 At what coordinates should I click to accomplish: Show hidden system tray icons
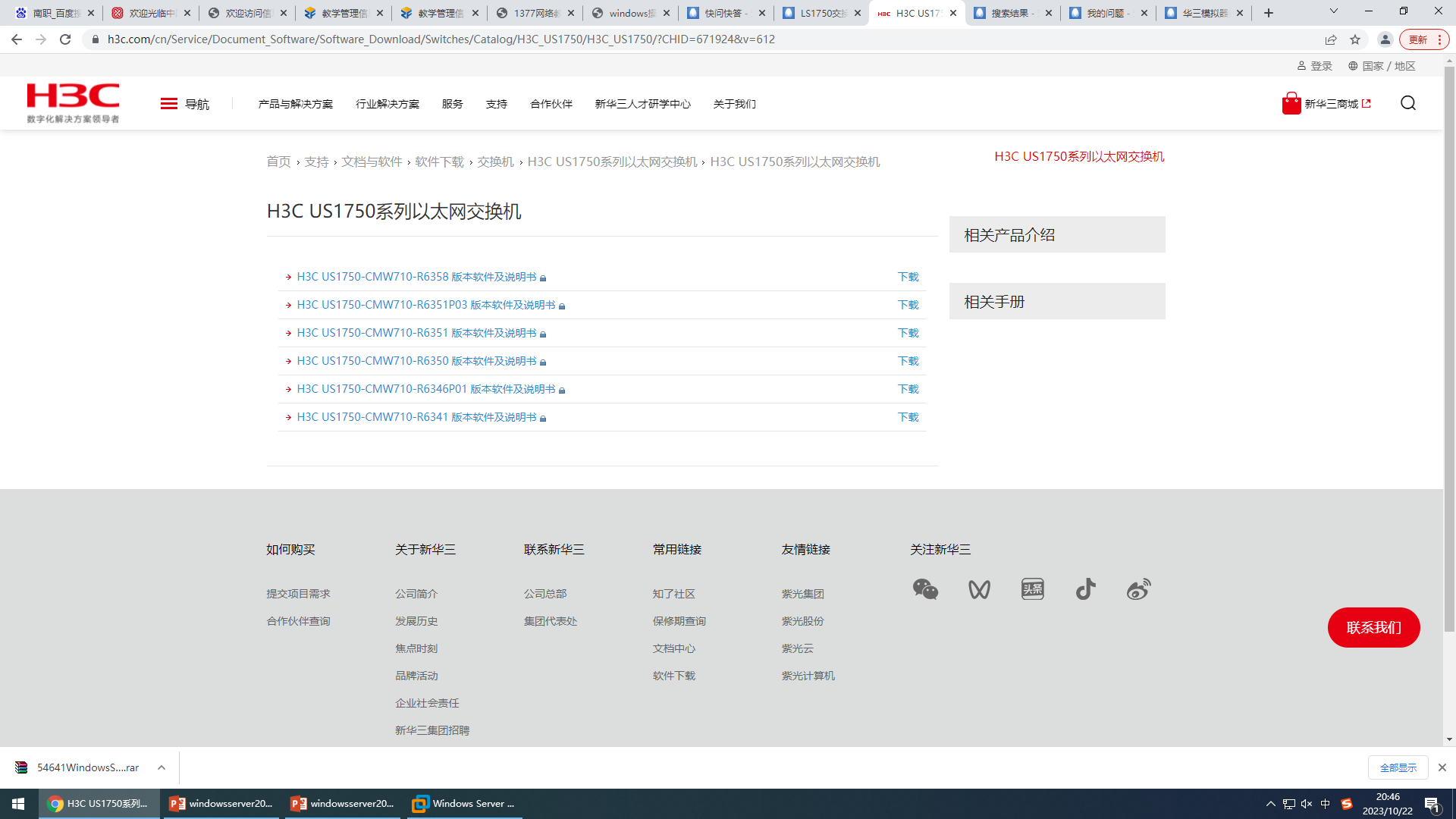point(1270,804)
